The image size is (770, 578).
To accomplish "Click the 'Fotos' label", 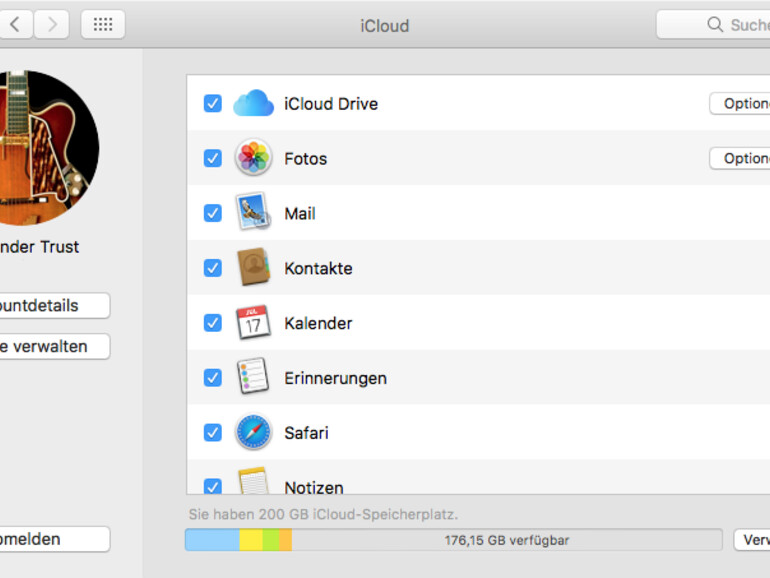I will pyautogui.click(x=305, y=159).
